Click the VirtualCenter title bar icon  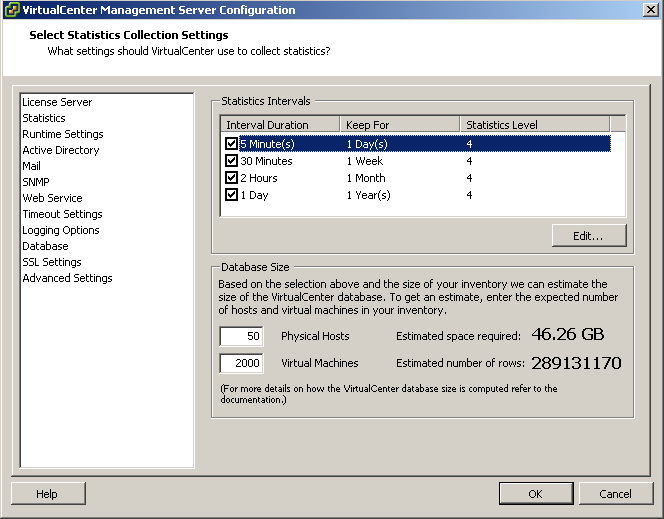tap(12, 10)
